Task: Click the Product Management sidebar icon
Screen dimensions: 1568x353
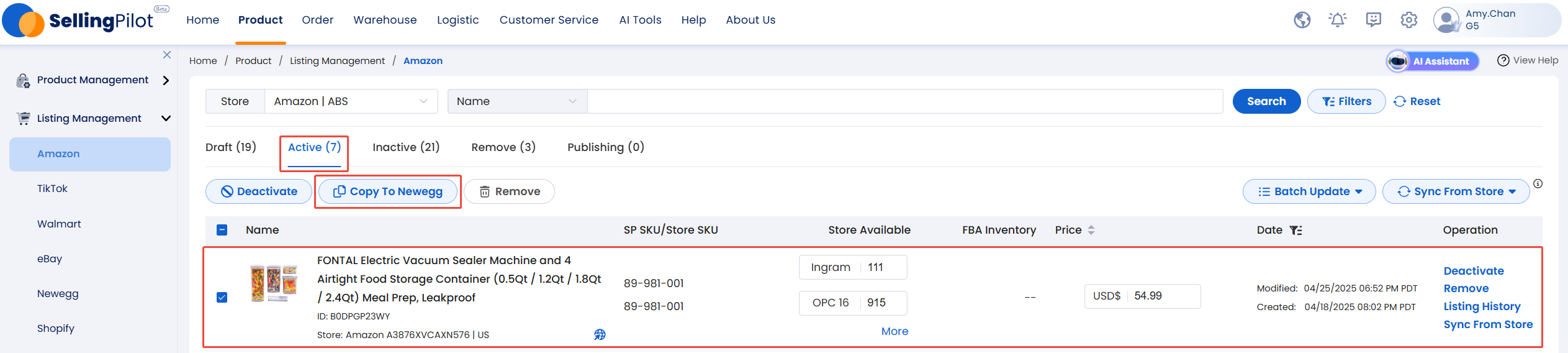Action: (23, 80)
